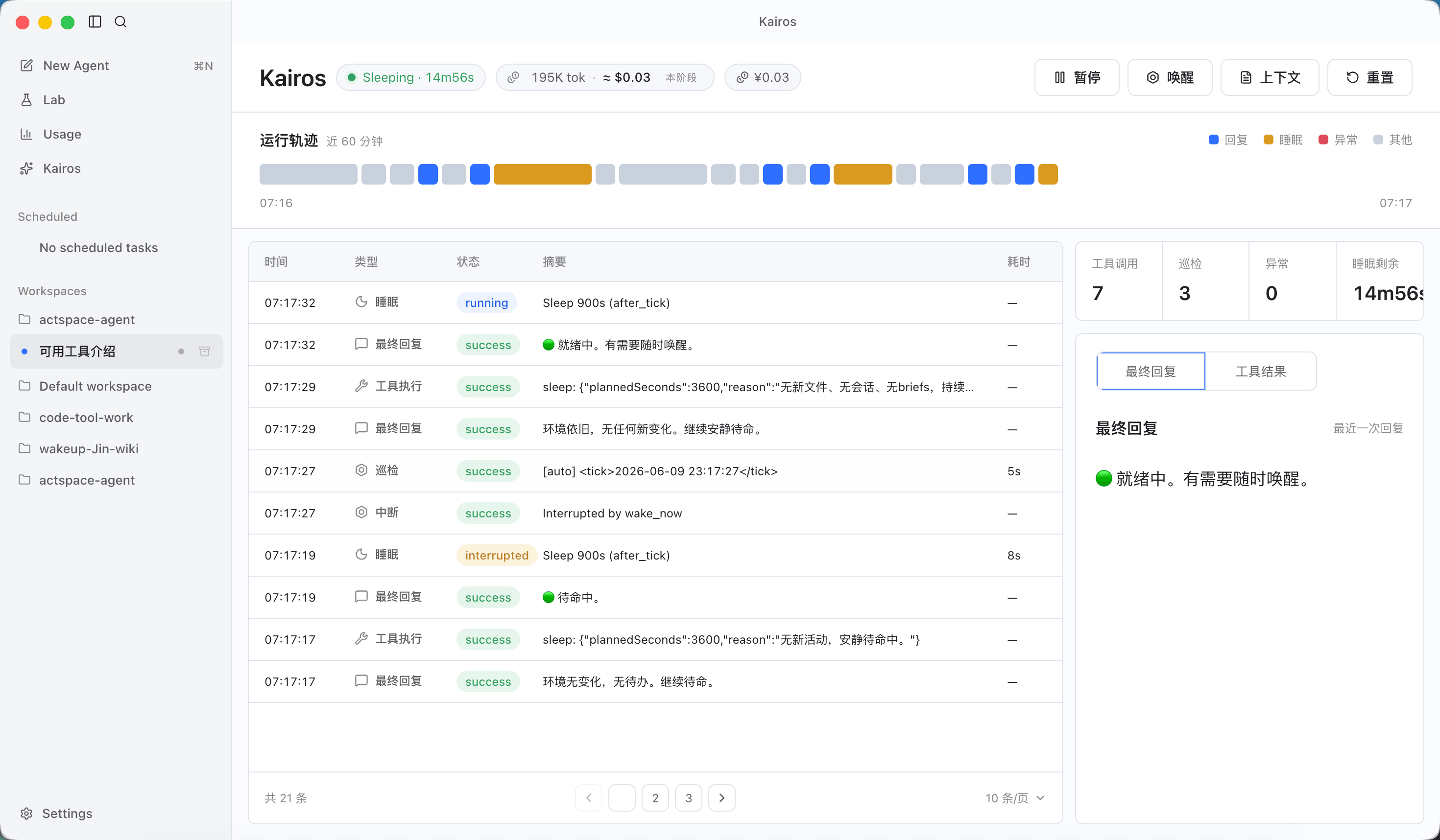Open Kairos in the sidebar

117,168
